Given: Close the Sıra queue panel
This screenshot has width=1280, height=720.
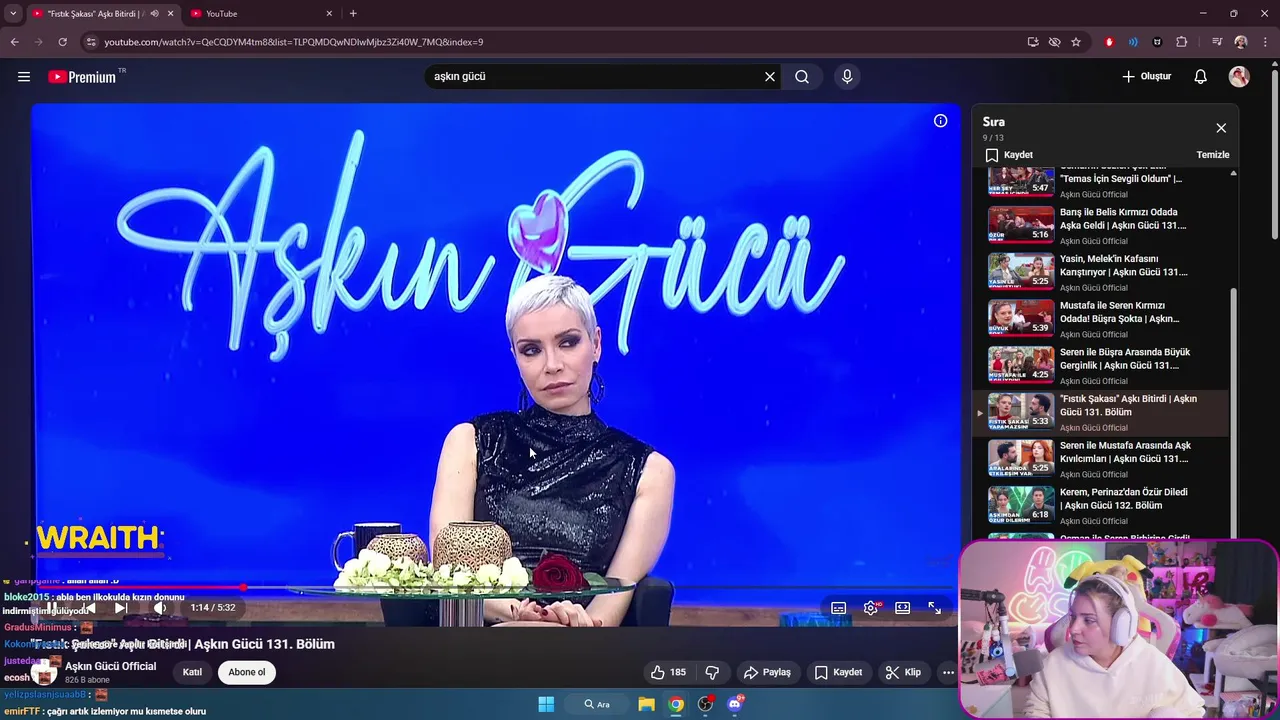Looking at the screenshot, I should (1221, 128).
